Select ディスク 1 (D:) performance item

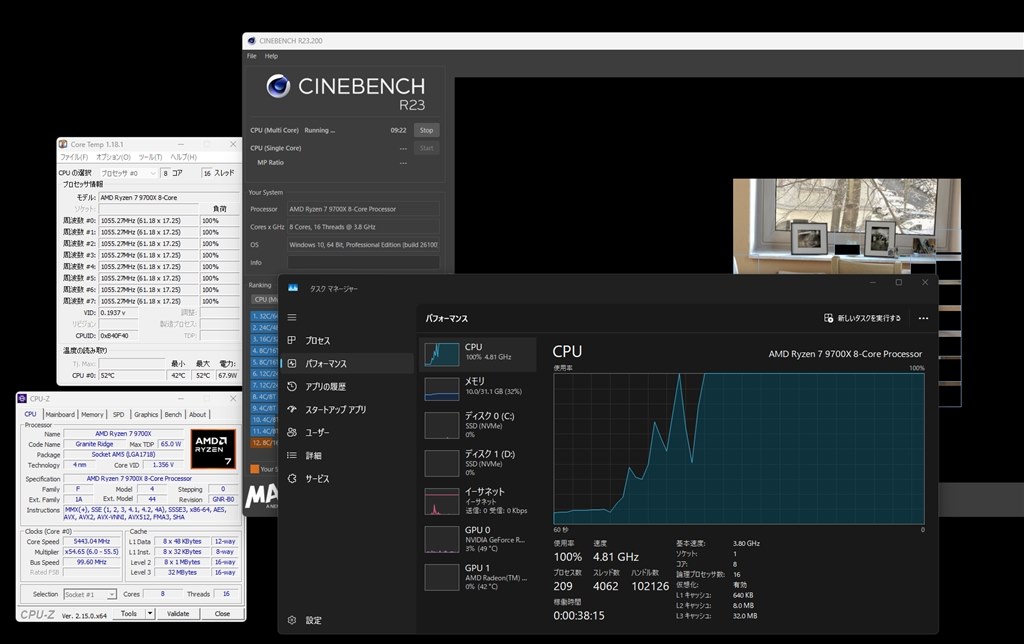pyautogui.click(x=477, y=462)
